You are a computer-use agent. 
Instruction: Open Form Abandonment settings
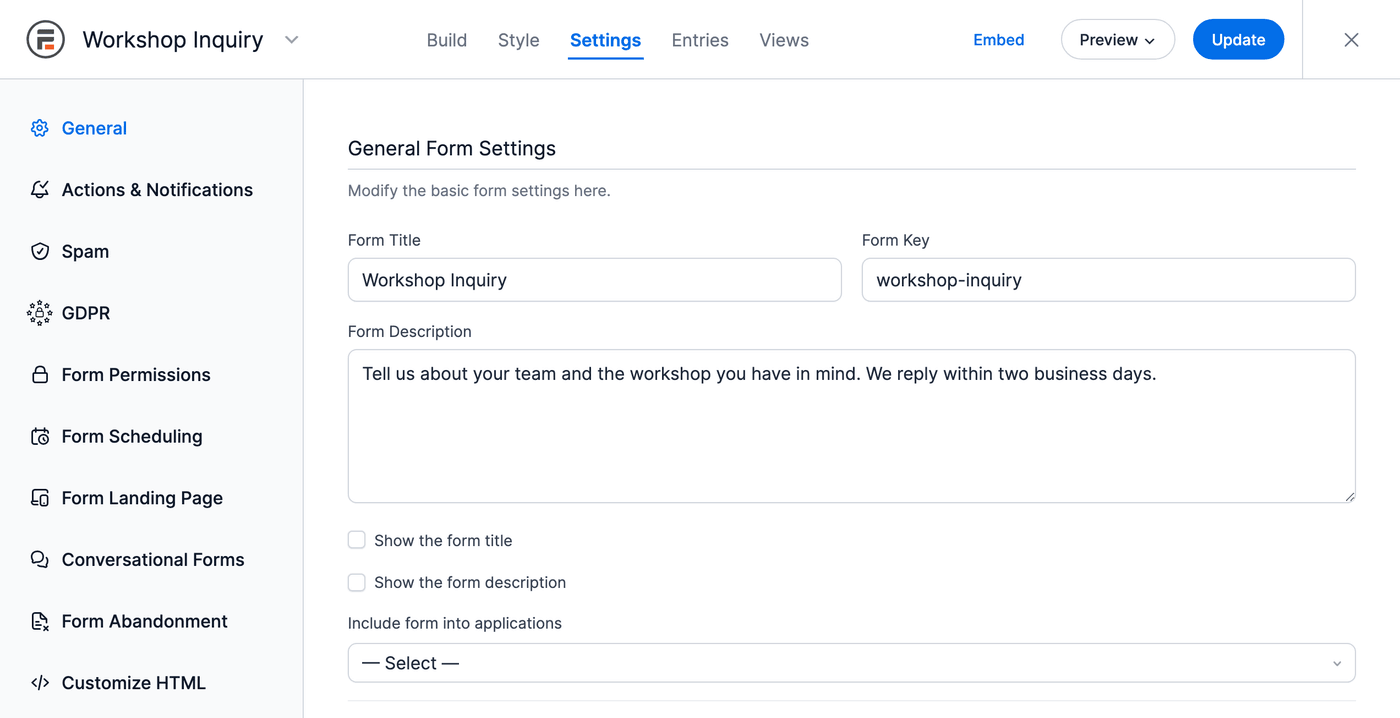click(145, 621)
